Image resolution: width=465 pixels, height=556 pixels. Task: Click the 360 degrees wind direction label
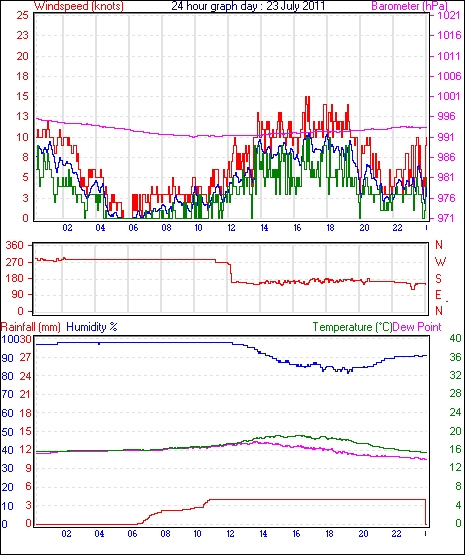15,245
